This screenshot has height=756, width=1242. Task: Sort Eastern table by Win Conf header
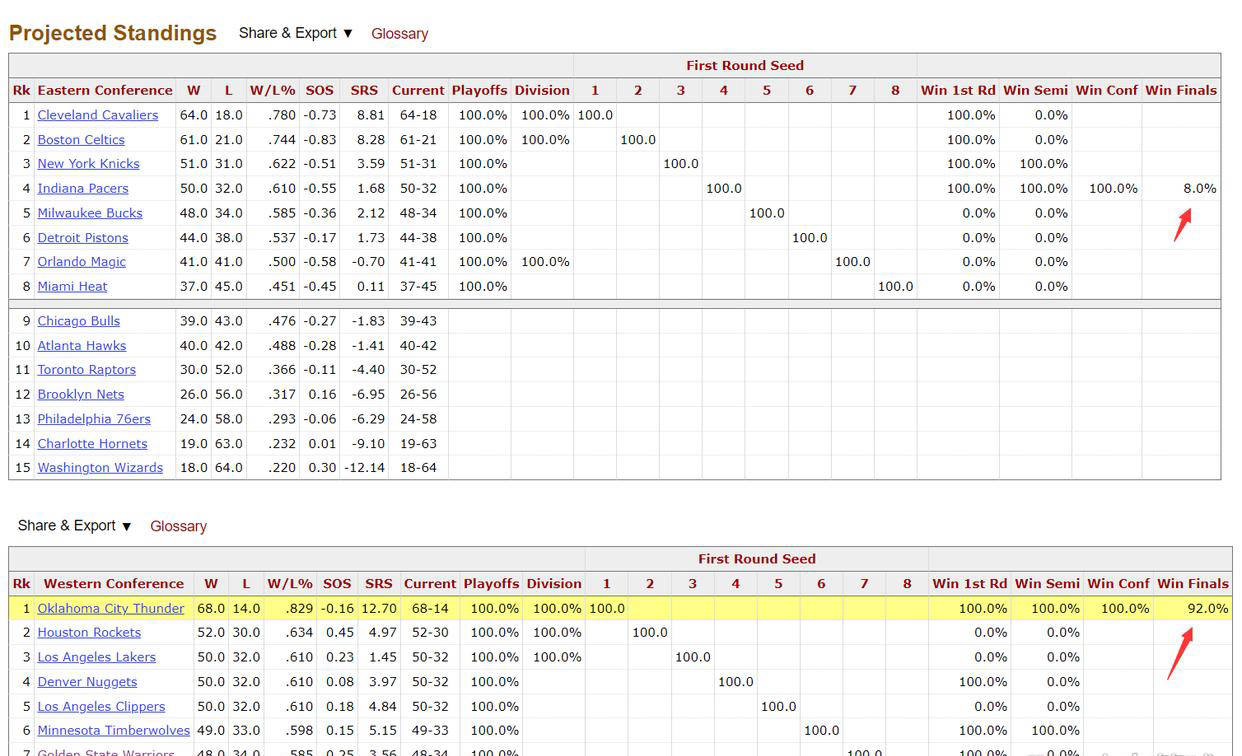coord(1107,90)
